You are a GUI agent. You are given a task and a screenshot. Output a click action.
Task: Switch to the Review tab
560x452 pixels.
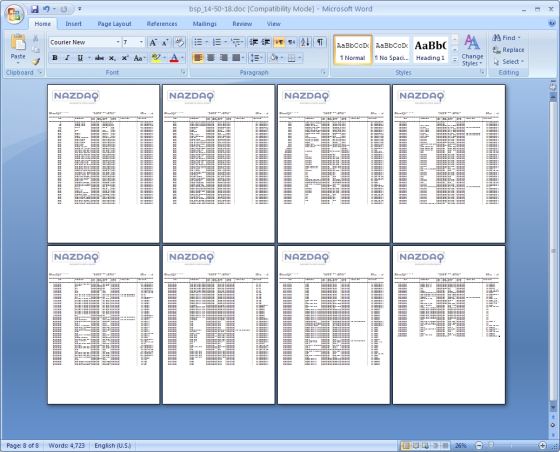click(242, 24)
